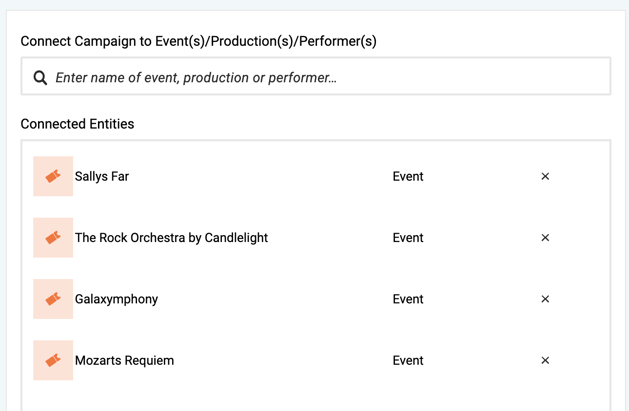
Task: Delete Mozarts Requiem from the list
Action: click(545, 360)
